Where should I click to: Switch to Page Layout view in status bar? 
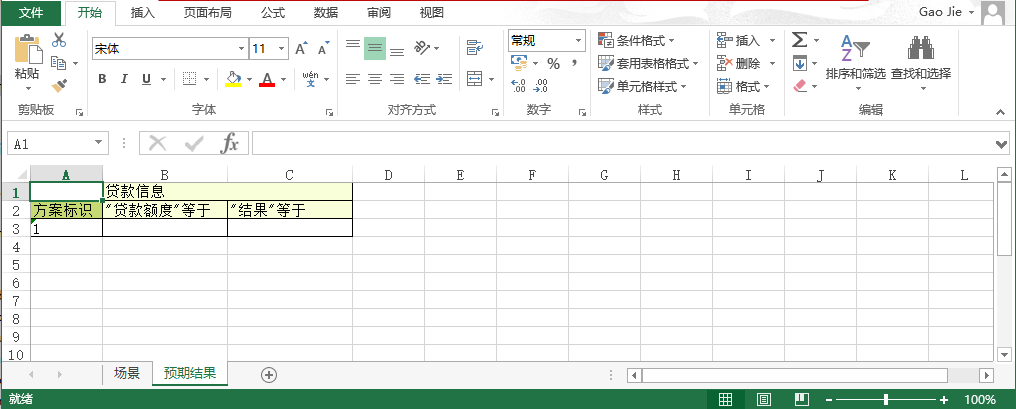click(763, 399)
